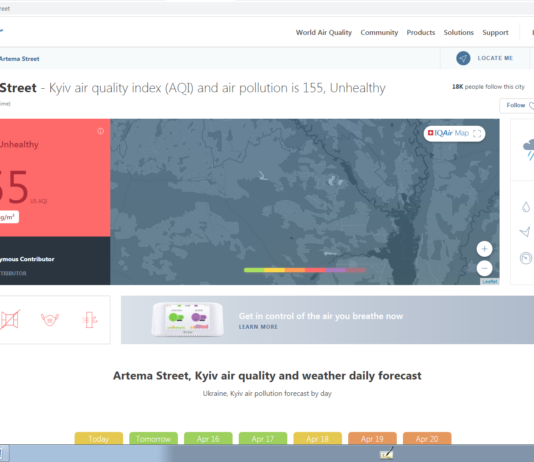This screenshot has height=462, width=534.
Task: Expand the IQAir Map to fullscreen
Action: pyautogui.click(x=477, y=133)
